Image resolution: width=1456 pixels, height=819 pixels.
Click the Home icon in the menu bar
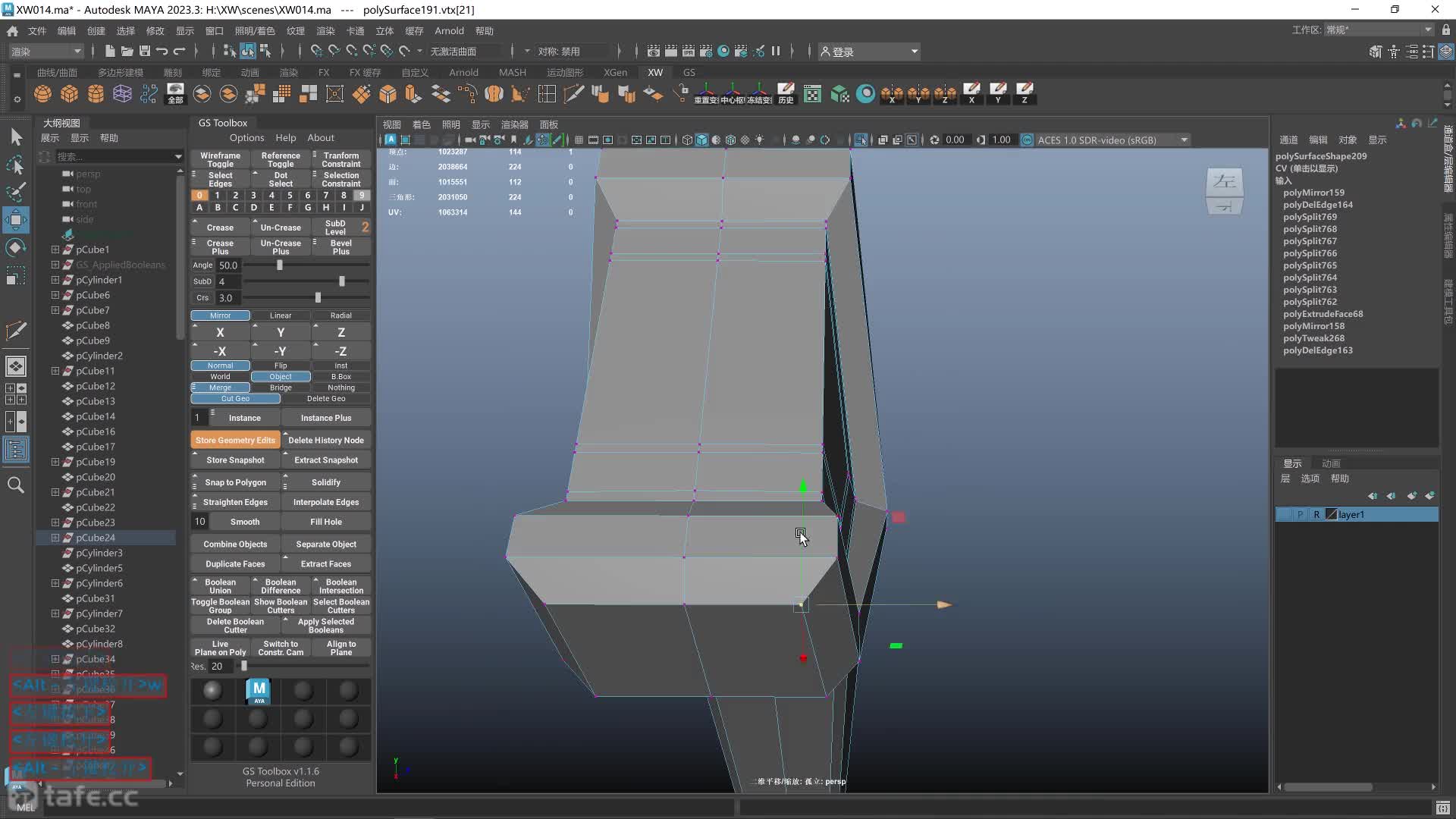coord(12,31)
